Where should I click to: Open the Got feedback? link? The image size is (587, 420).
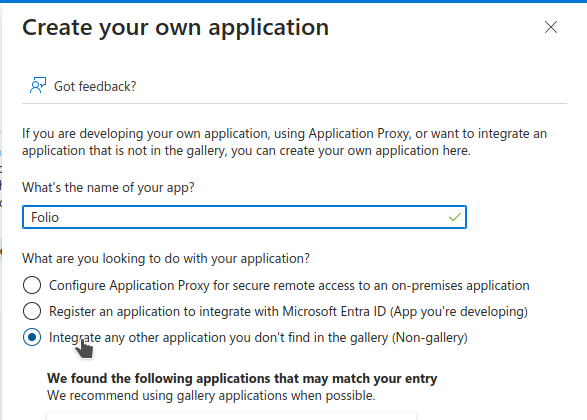pos(95,86)
